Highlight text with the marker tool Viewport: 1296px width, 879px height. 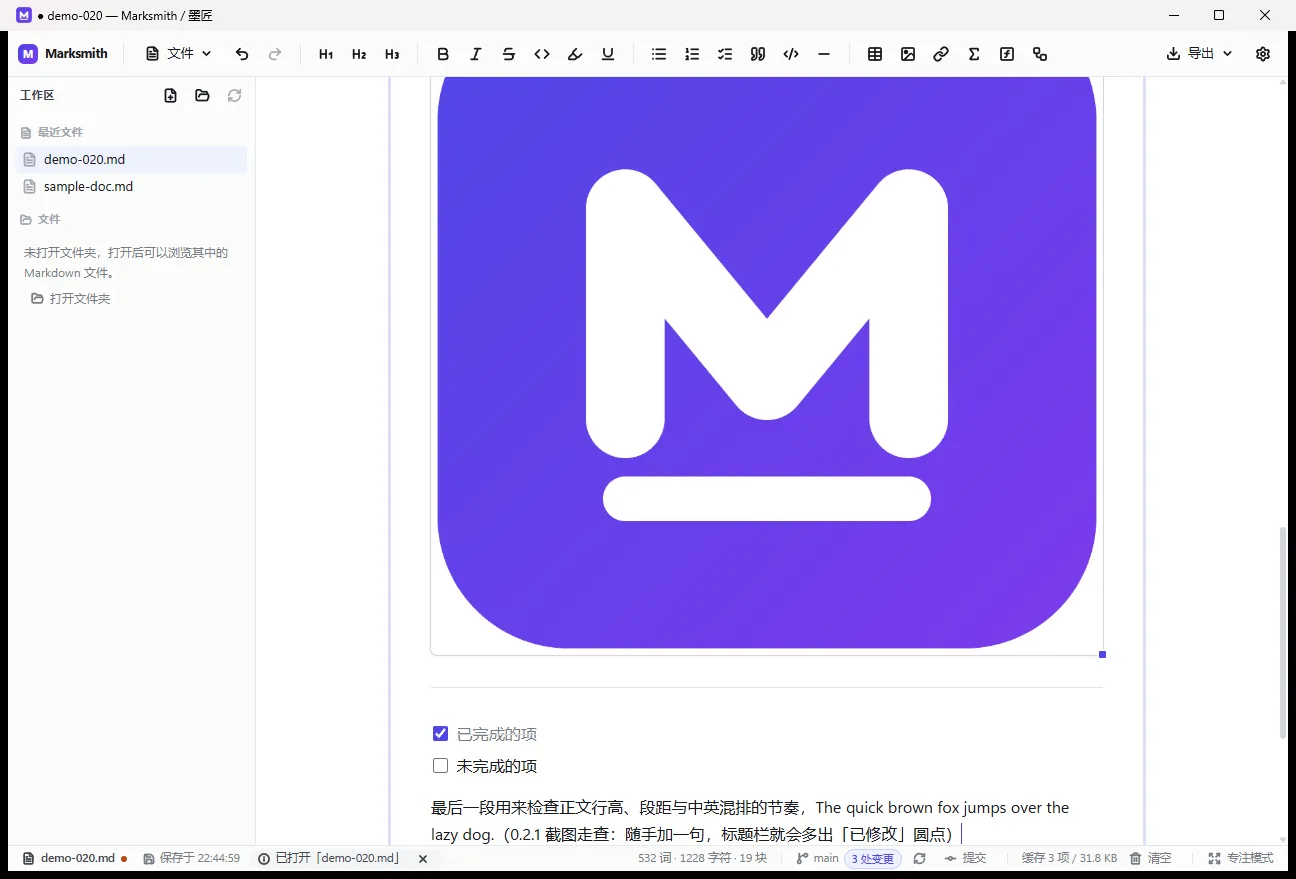(x=575, y=54)
